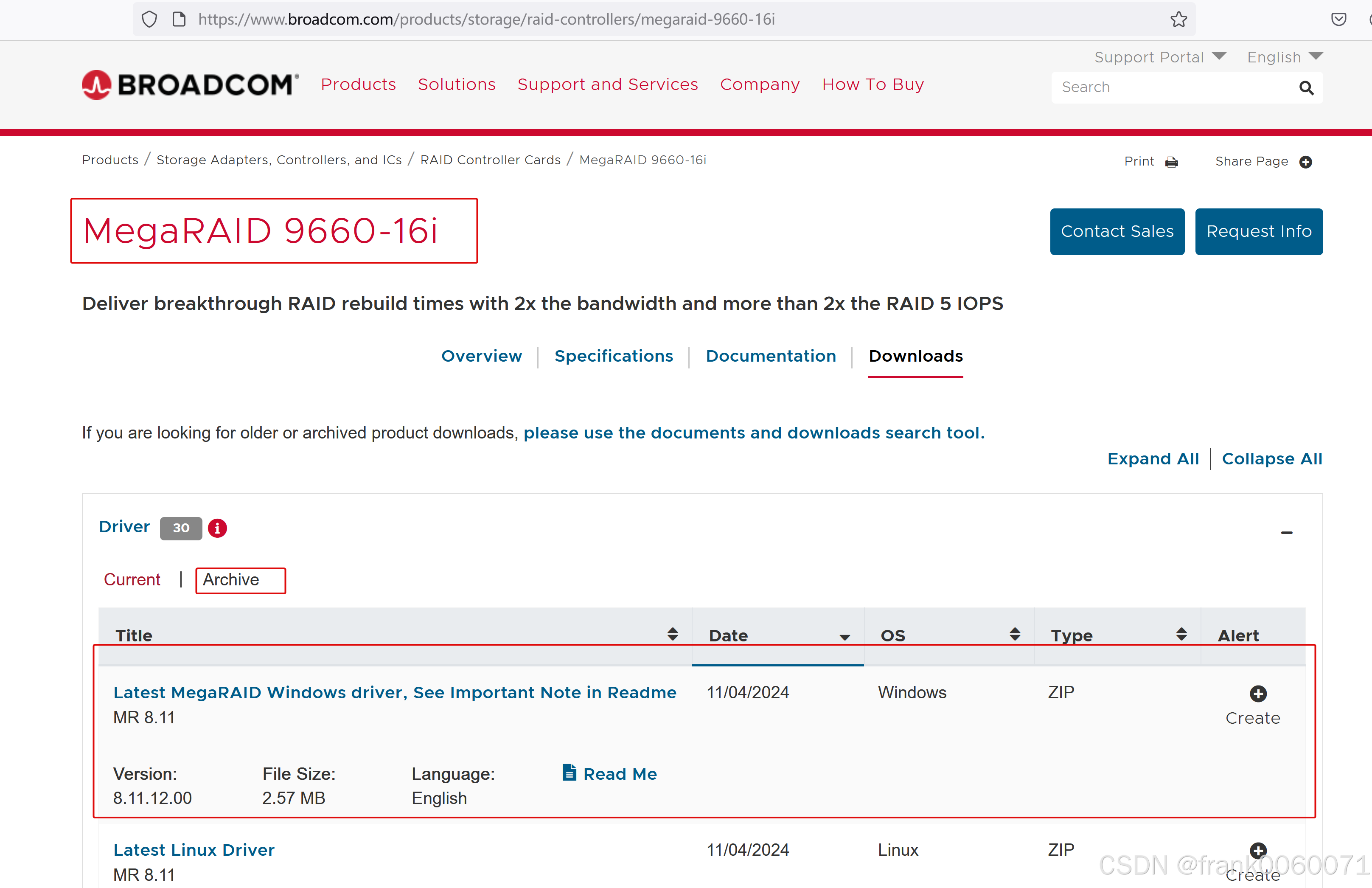
Task: Click the search magnifier icon
Action: pos(1306,87)
